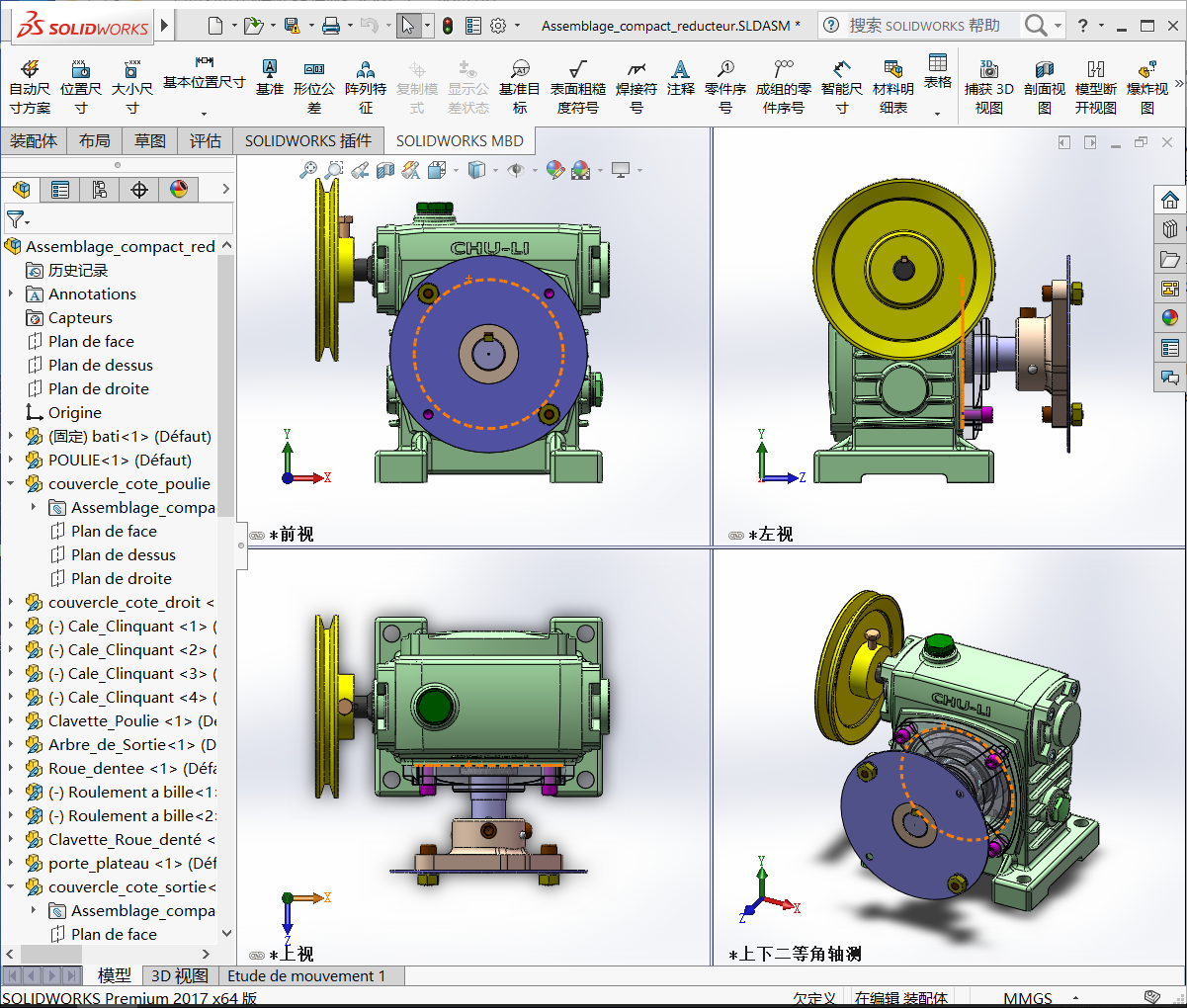Open the Help question mark button

click(x=1083, y=26)
